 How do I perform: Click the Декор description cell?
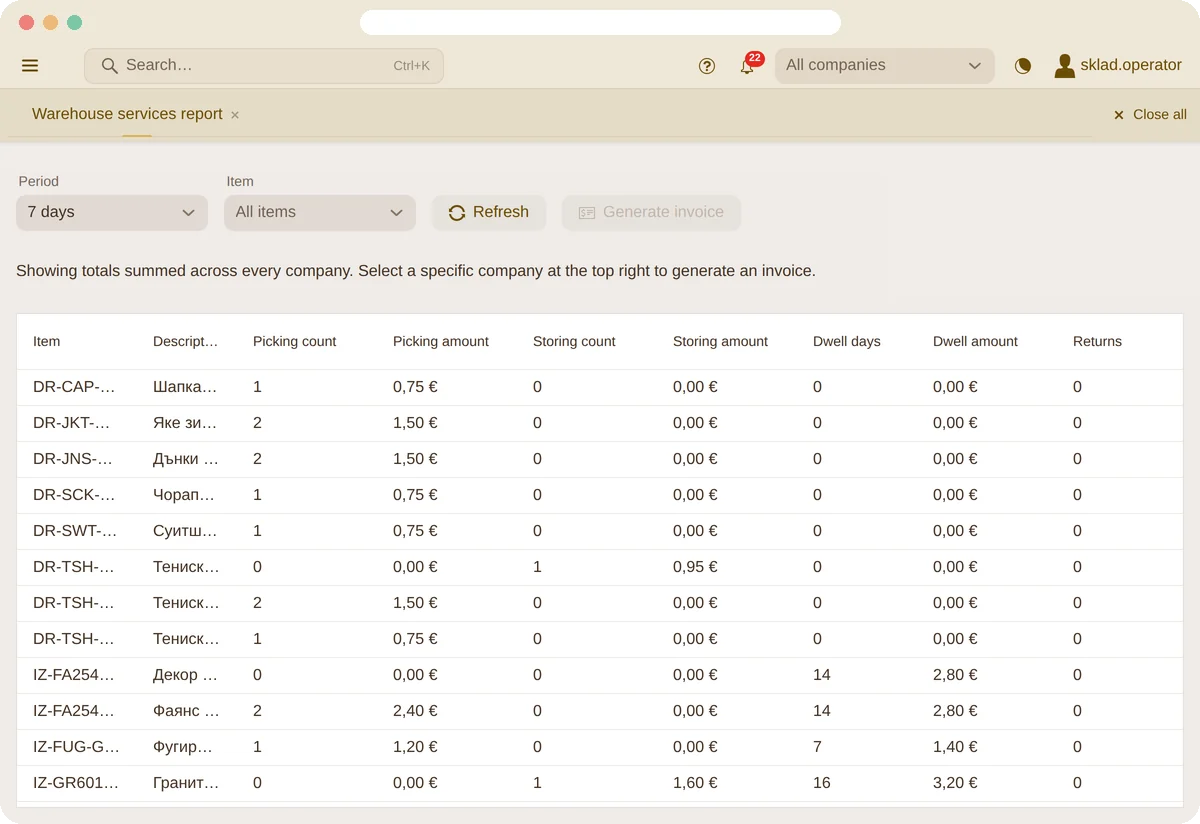pos(186,675)
